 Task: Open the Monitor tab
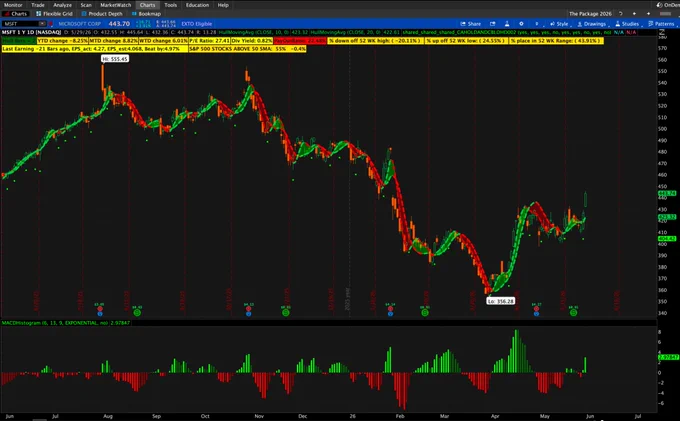pos(13,5)
